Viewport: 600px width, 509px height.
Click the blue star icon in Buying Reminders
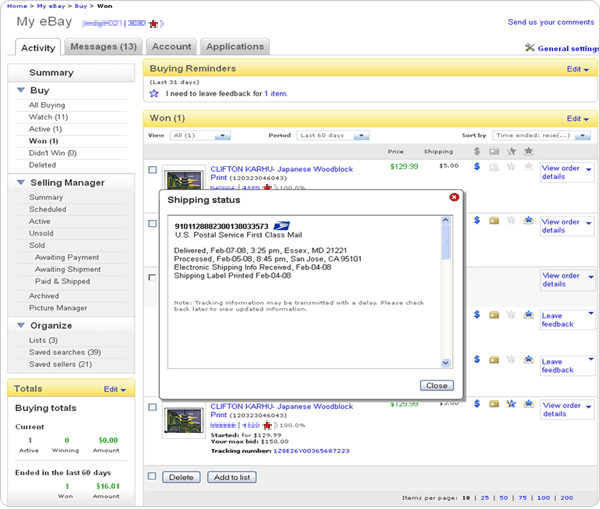[x=154, y=93]
